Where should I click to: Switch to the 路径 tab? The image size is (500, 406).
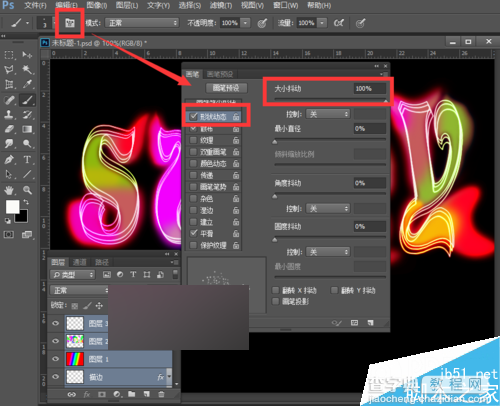pos(102,262)
